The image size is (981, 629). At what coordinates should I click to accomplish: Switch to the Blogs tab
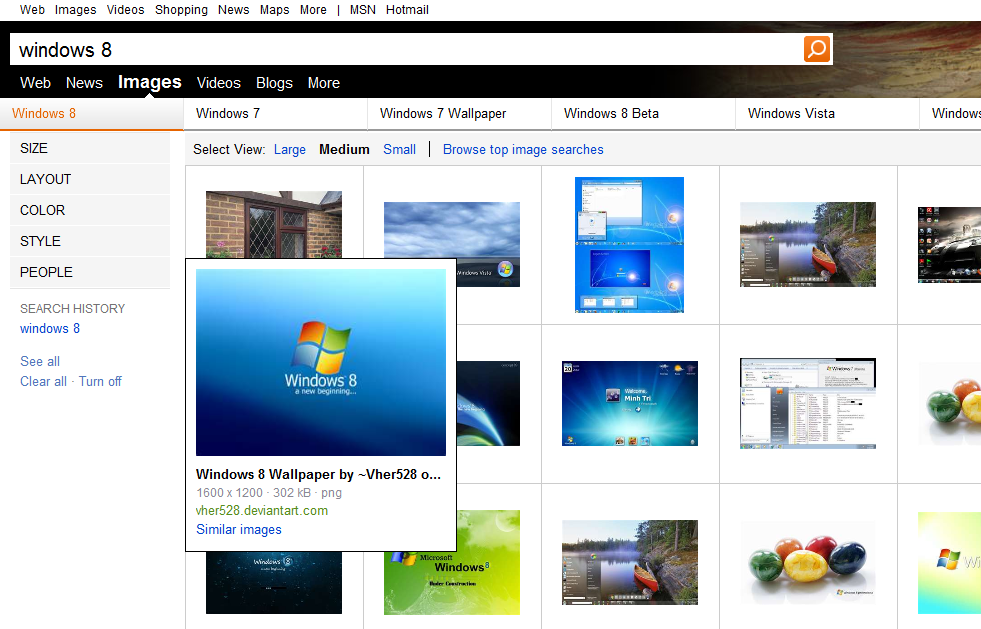click(274, 83)
